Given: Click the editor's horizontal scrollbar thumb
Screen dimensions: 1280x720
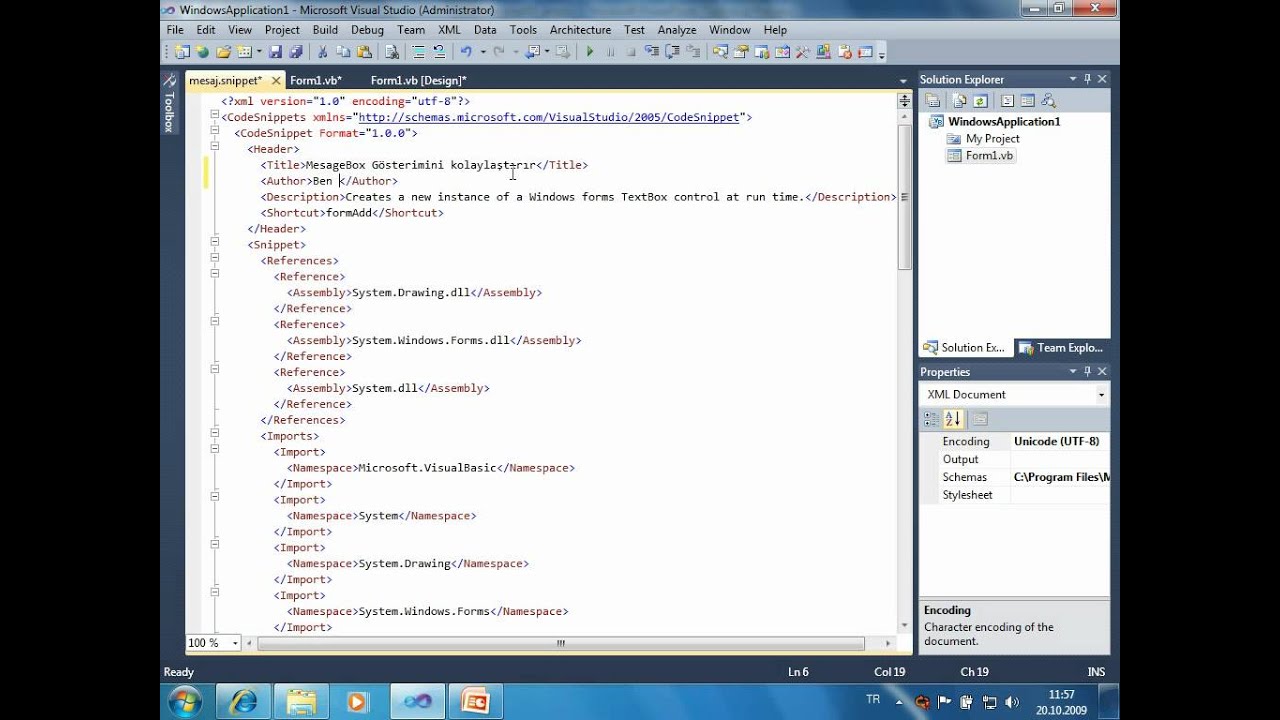Looking at the screenshot, I should pyautogui.click(x=561, y=643).
